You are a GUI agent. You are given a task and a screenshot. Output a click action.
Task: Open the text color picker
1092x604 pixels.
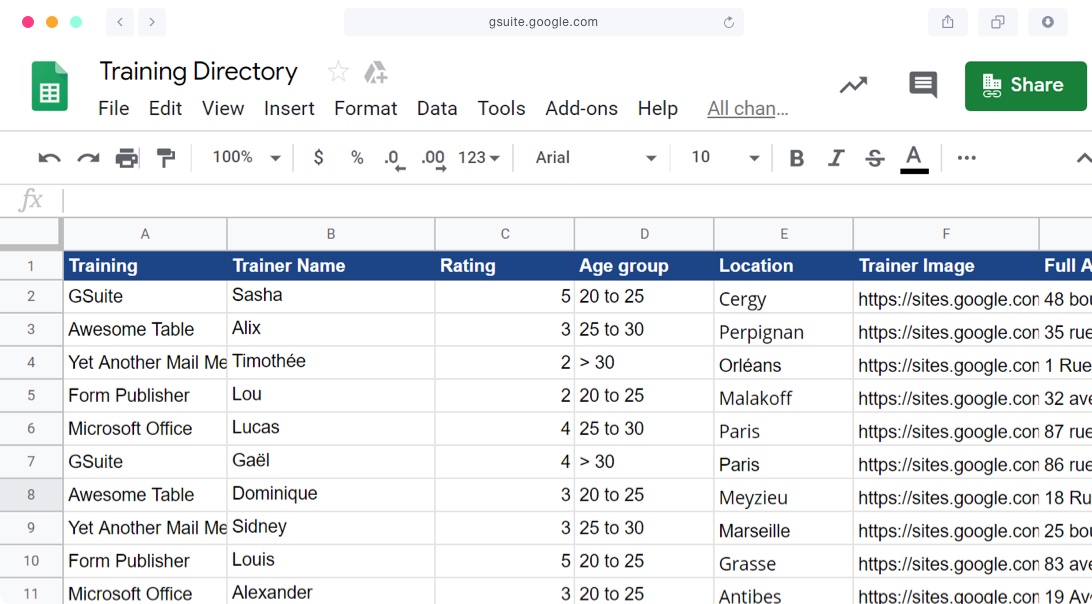914,160
